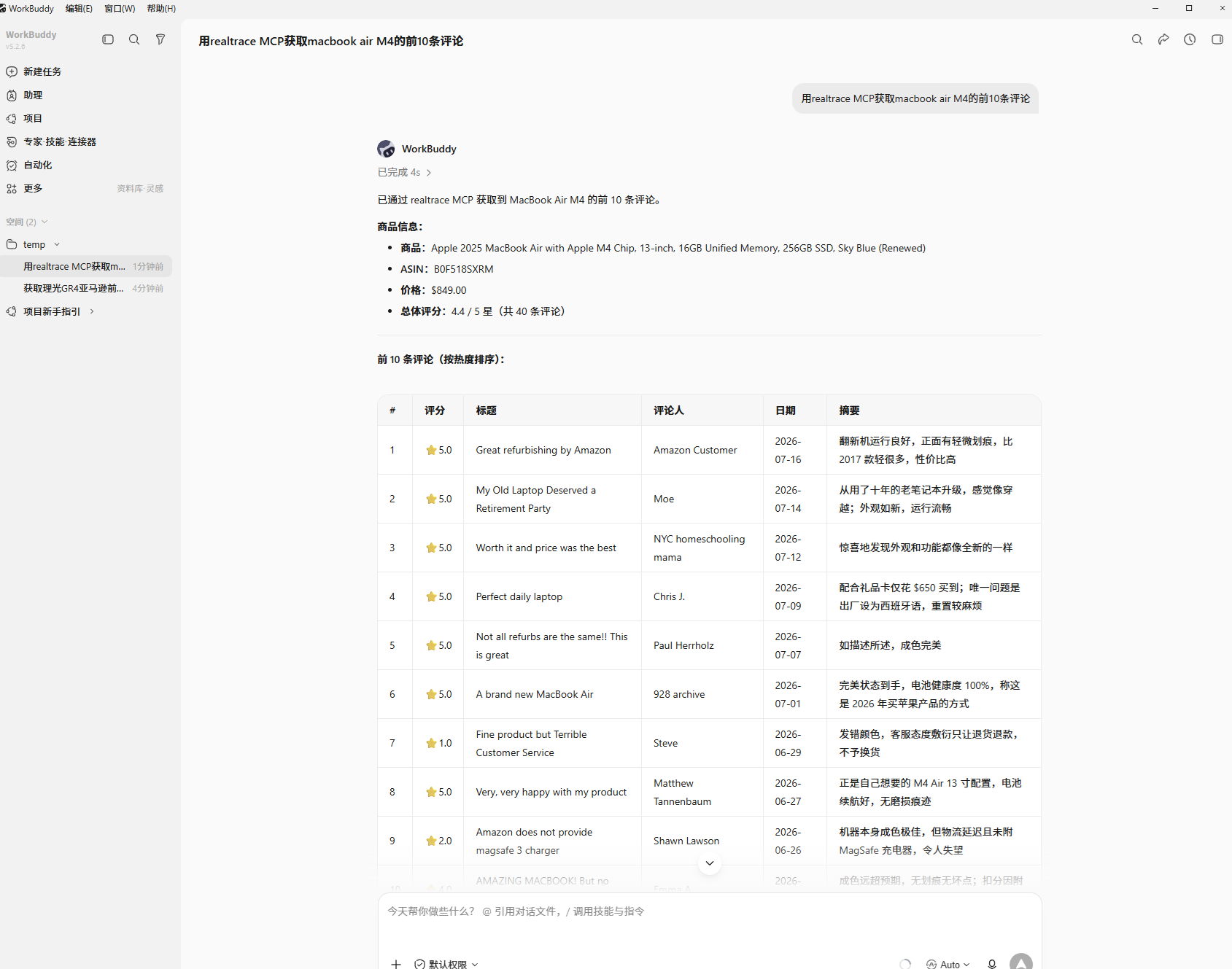1232x969 pixels.
Task: Open sidebar search icon
Action: pos(134,39)
